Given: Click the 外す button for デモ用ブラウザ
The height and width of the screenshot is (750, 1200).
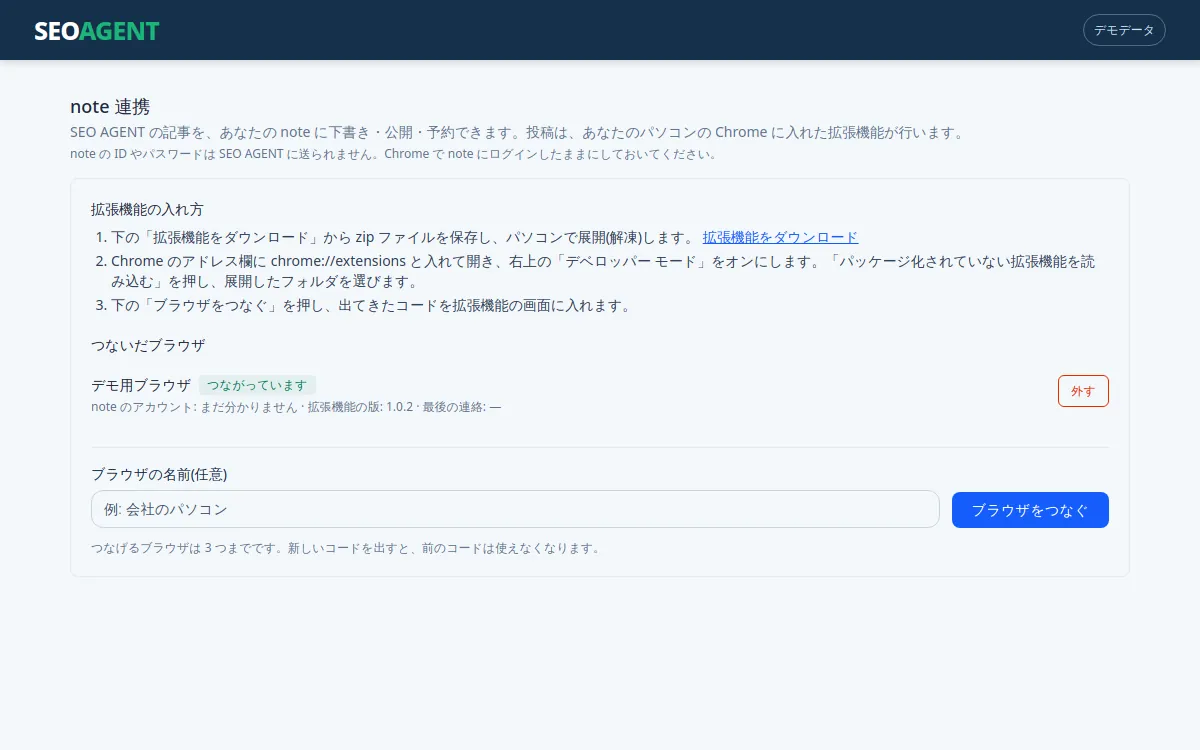Looking at the screenshot, I should pyautogui.click(x=1083, y=391).
